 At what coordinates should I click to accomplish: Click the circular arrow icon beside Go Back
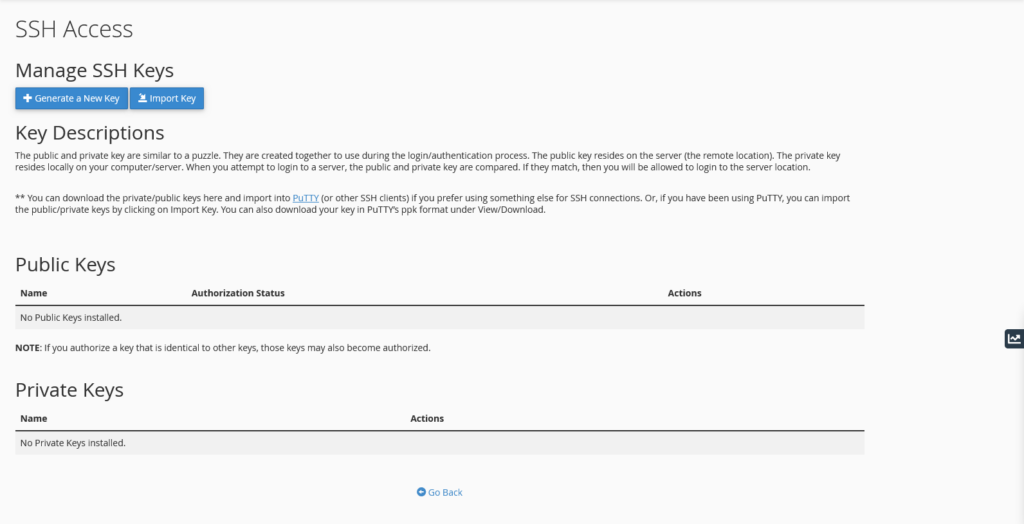(421, 492)
